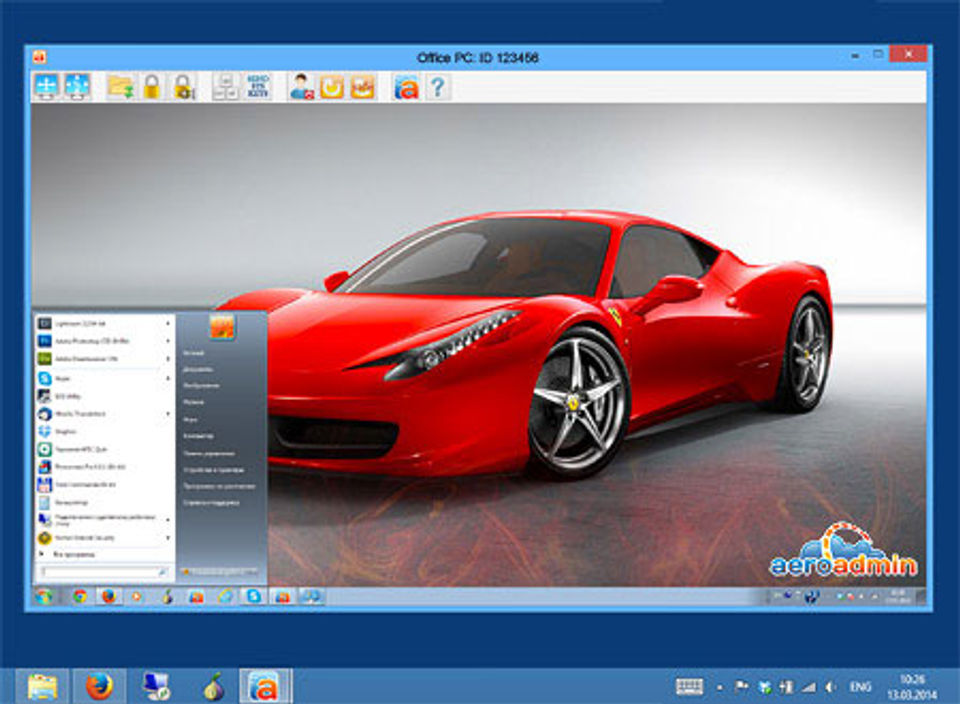Show hidden tray icons arrow

pyautogui.click(x=719, y=687)
